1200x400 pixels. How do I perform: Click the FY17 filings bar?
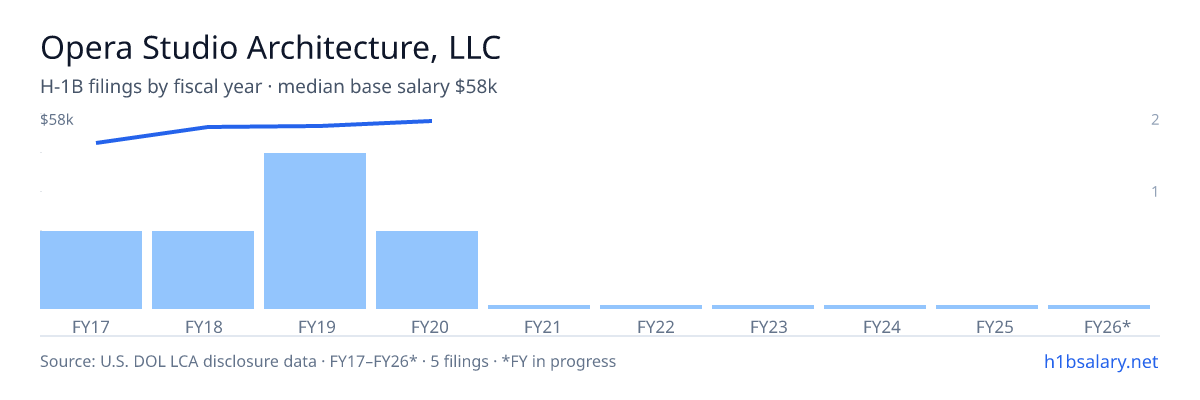click(x=91, y=270)
